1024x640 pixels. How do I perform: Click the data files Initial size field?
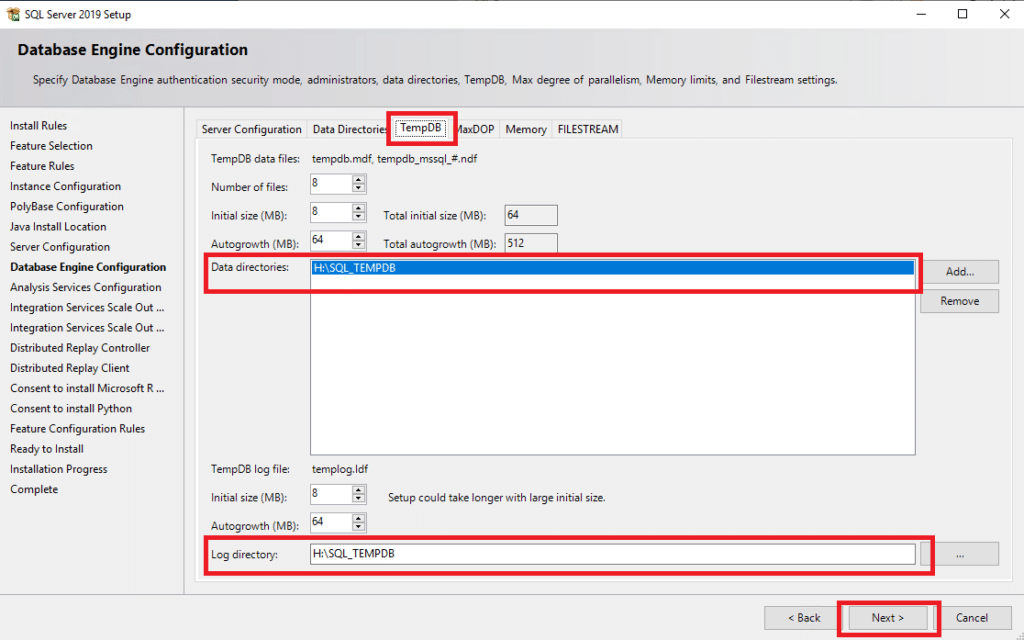pyautogui.click(x=331, y=213)
